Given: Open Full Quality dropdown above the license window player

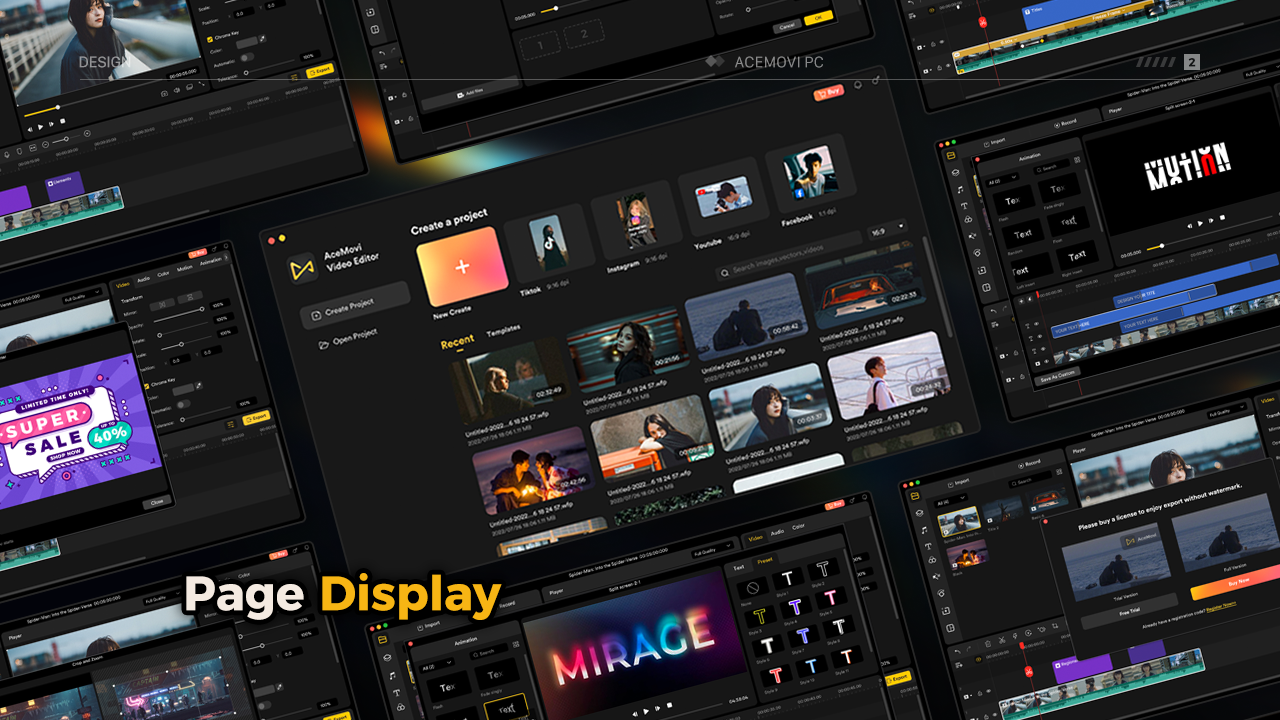Looking at the screenshot, I should click(1225, 411).
